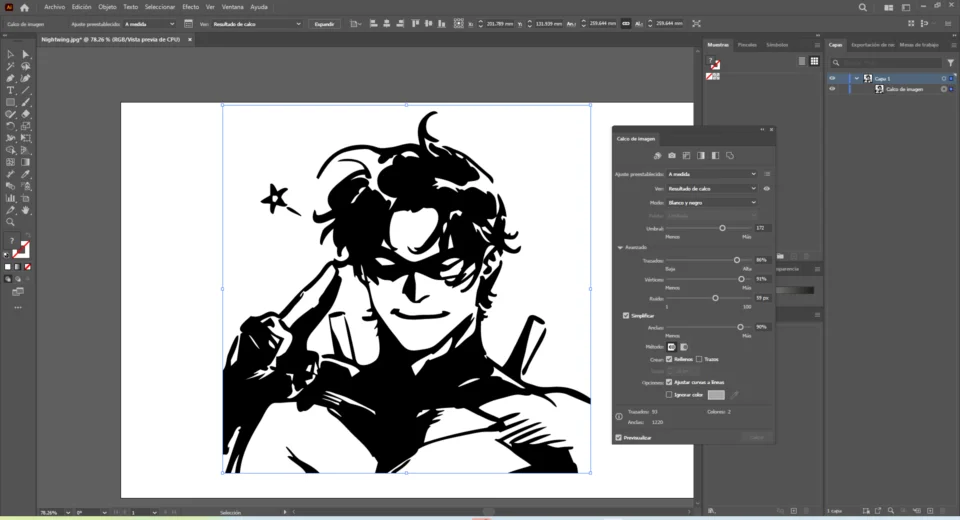Enable the Trazos checkbox
The width and height of the screenshot is (960, 520).
pos(699,360)
